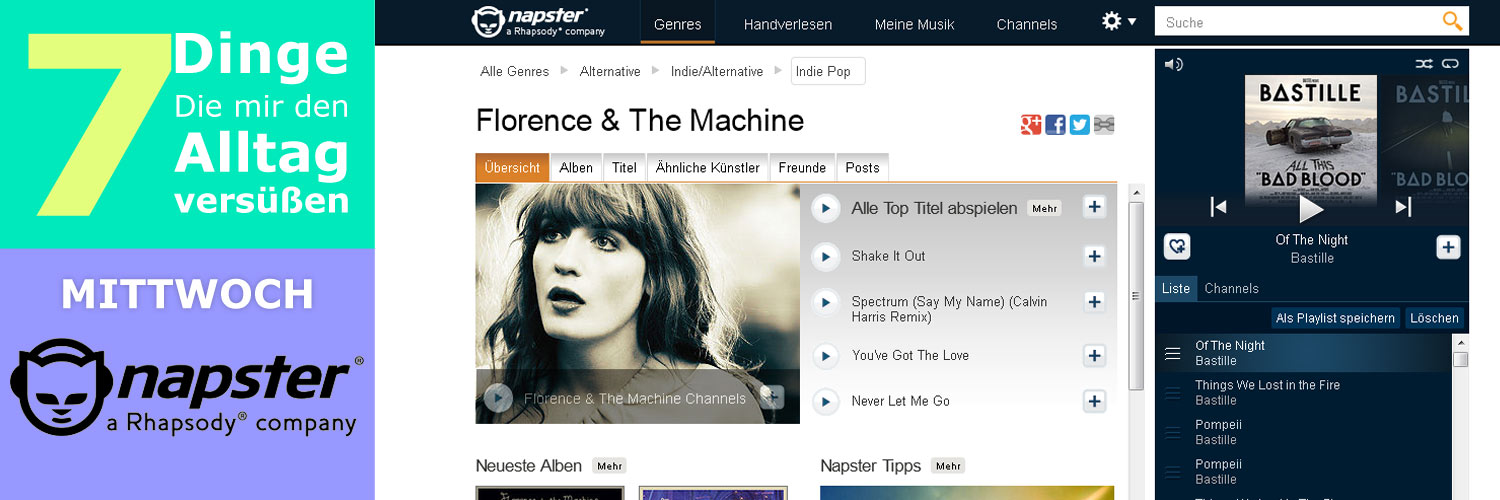Add Spectrum remix to list

click(1095, 302)
